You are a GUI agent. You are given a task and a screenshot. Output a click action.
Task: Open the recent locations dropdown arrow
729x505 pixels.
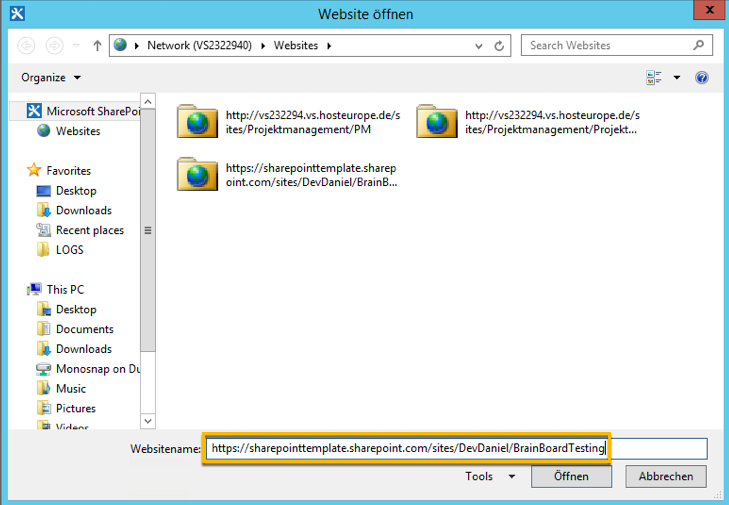(76, 46)
